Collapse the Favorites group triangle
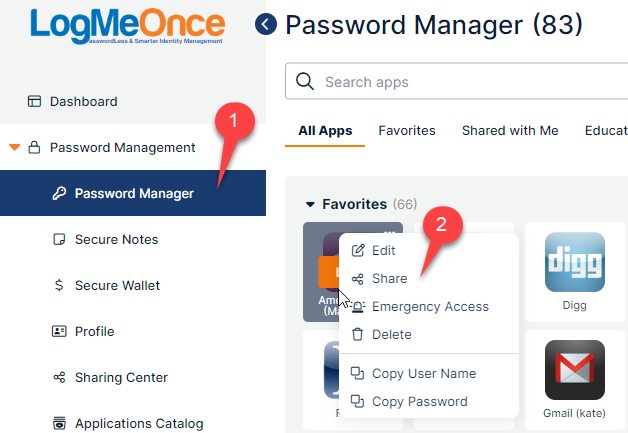The width and height of the screenshot is (628, 433). coord(310,204)
